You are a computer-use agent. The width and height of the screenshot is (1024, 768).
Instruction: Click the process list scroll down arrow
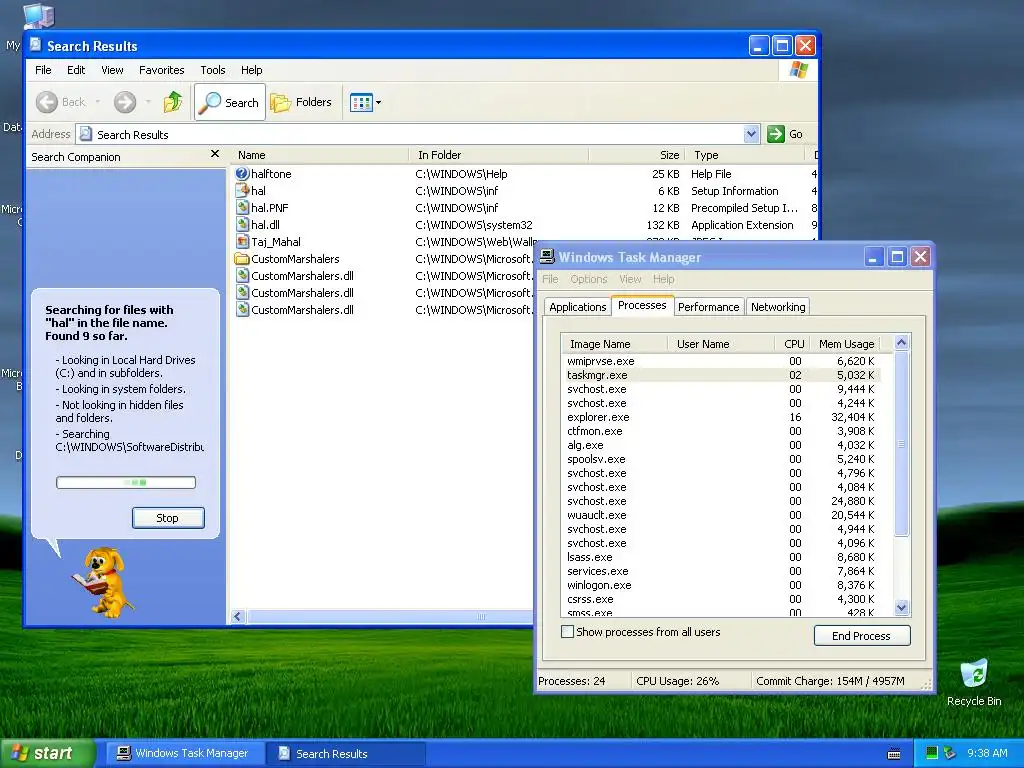(901, 607)
